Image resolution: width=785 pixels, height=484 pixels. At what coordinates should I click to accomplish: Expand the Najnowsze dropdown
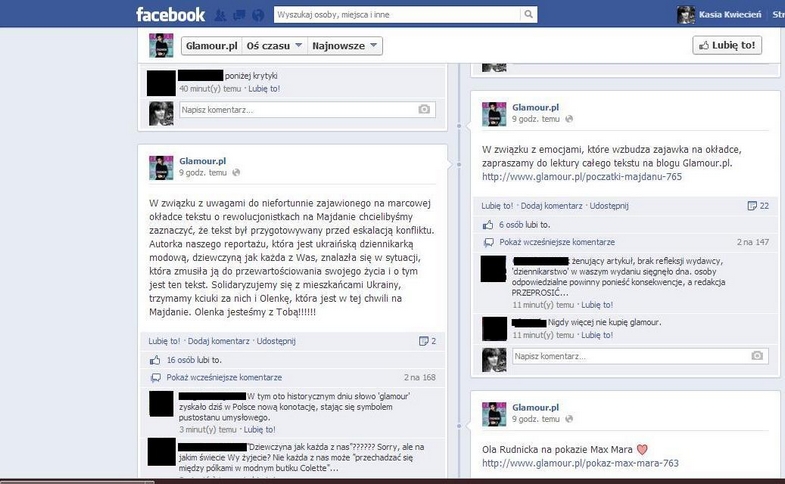tap(344, 46)
